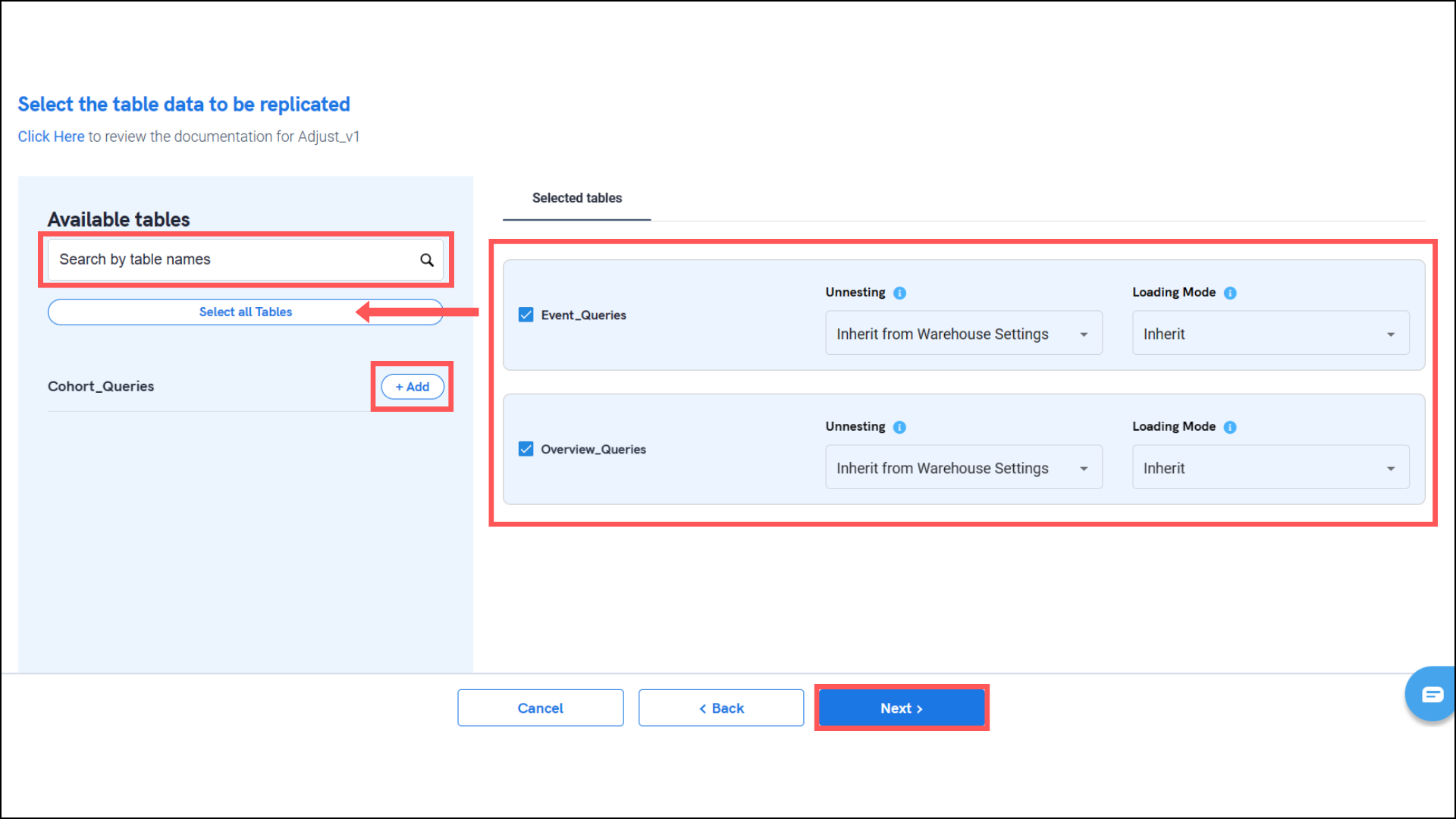This screenshot has height=819, width=1456.
Task: Expand Overview_Queries Unnesting dropdown
Action: tap(963, 468)
